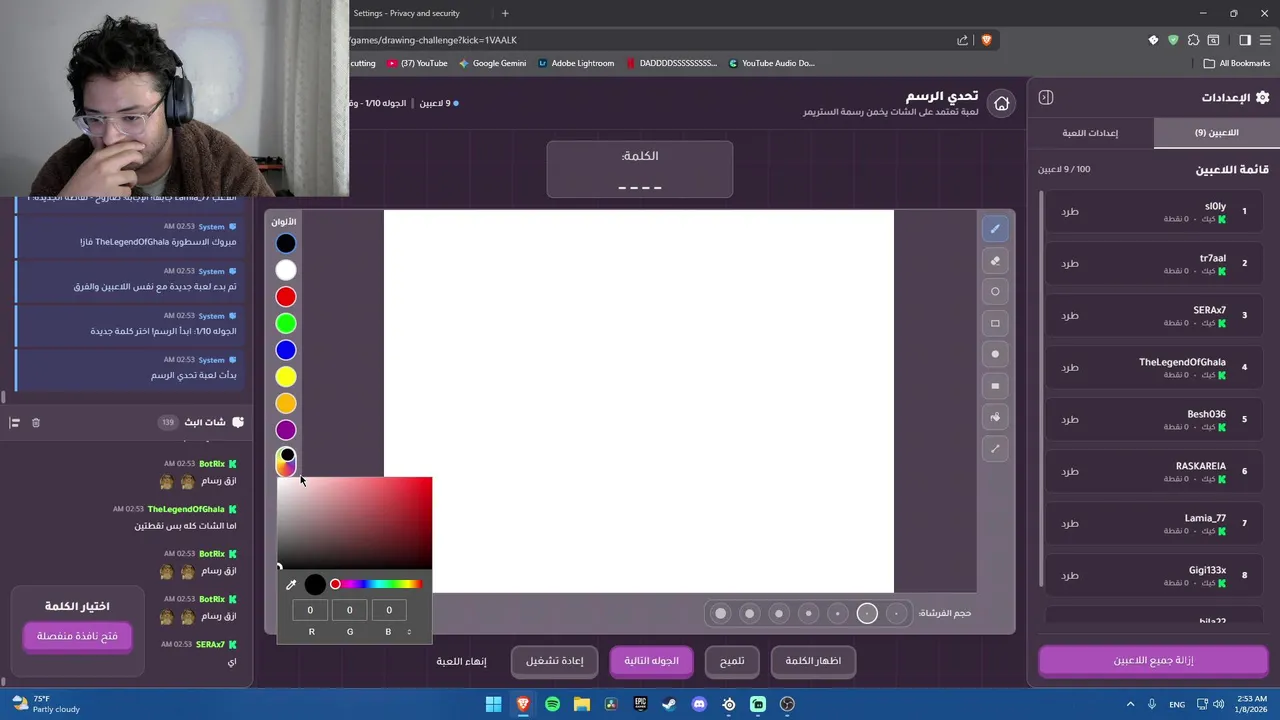Image resolution: width=1280 pixels, height=720 pixels.
Task: Kick player tr7aal with طرد
Action: (1070, 263)
